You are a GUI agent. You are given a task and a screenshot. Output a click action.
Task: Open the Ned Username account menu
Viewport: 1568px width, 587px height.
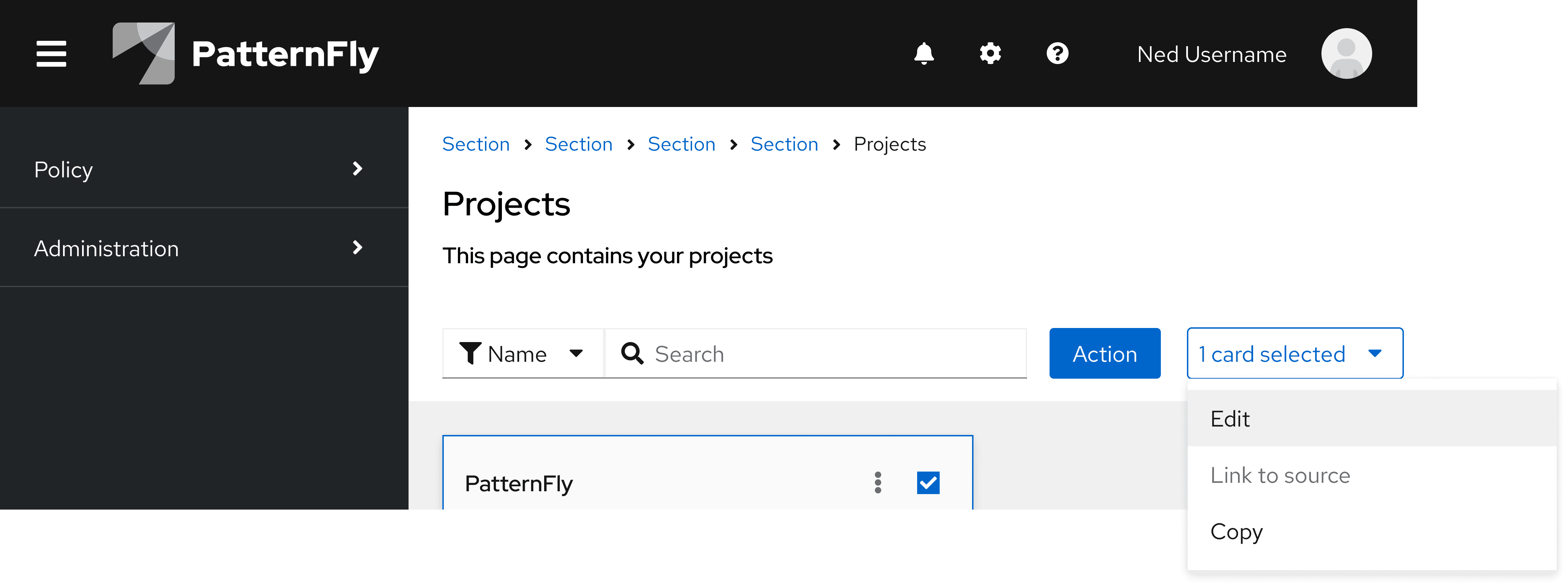coord(1211,55)
